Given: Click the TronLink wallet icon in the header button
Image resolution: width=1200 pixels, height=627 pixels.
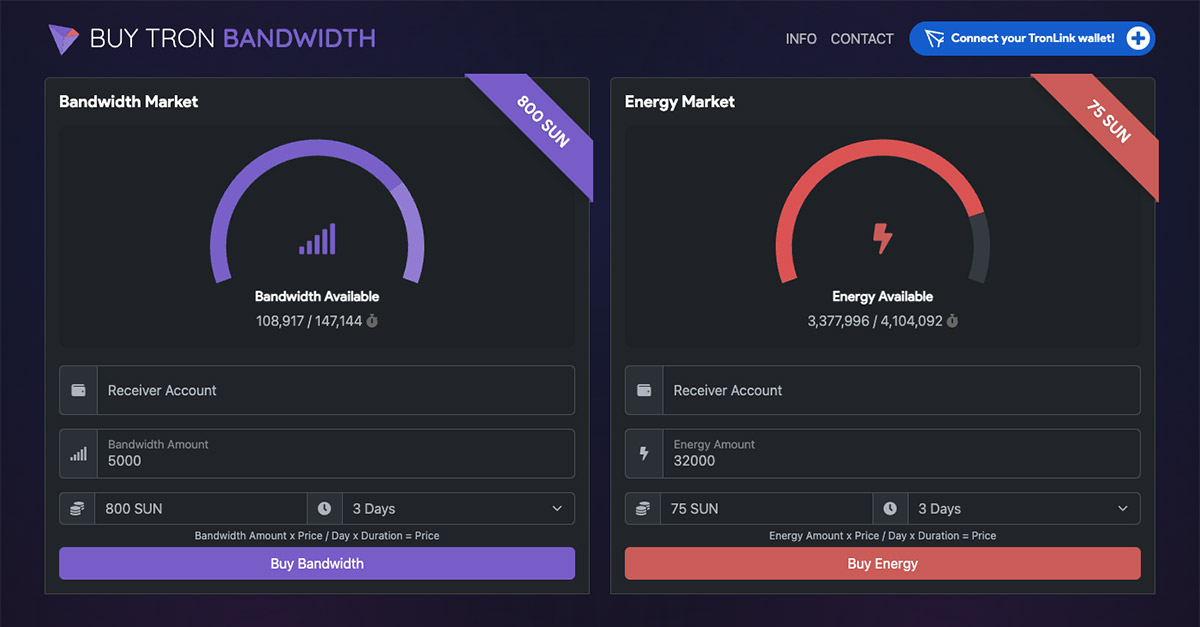Looking at the screenshot, I should (x=936, y=38).
